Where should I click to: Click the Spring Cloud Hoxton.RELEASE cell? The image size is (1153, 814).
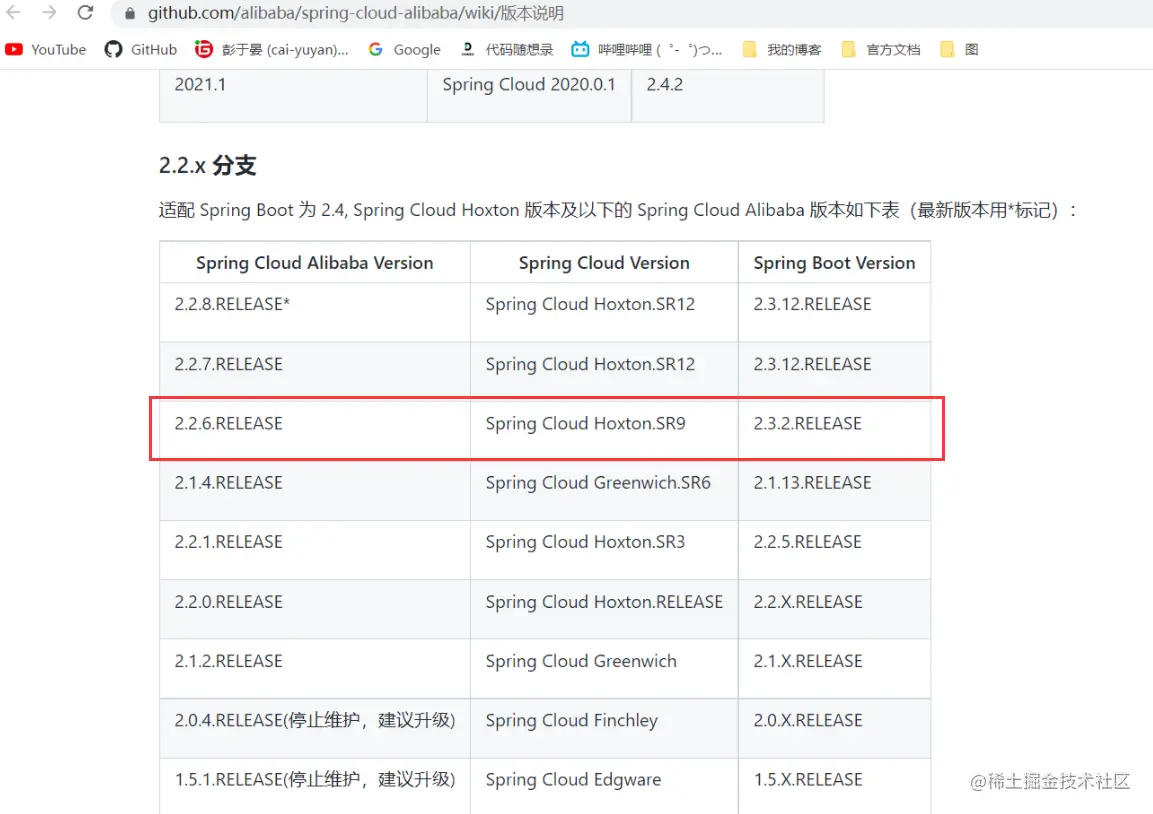[604, 609]
